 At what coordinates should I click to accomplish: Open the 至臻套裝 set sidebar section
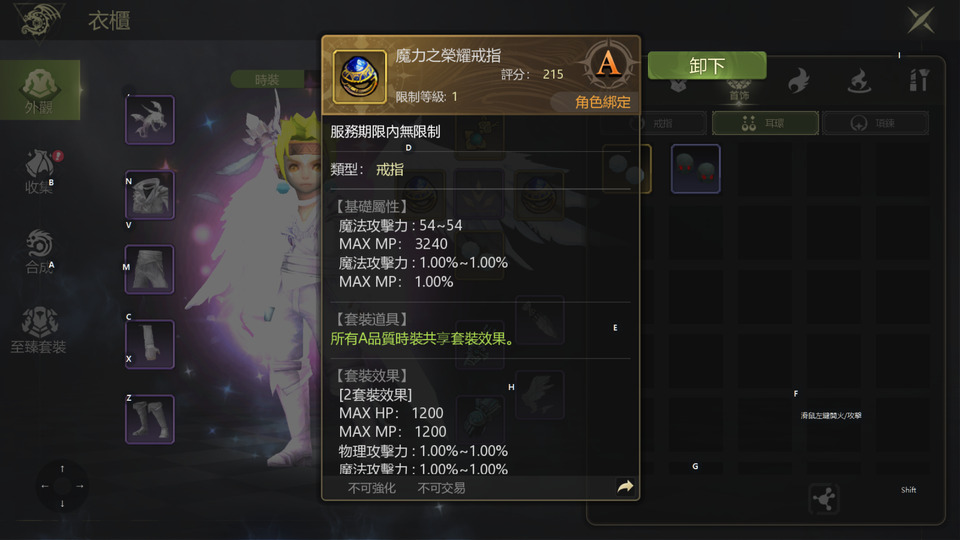pos(39,331)
